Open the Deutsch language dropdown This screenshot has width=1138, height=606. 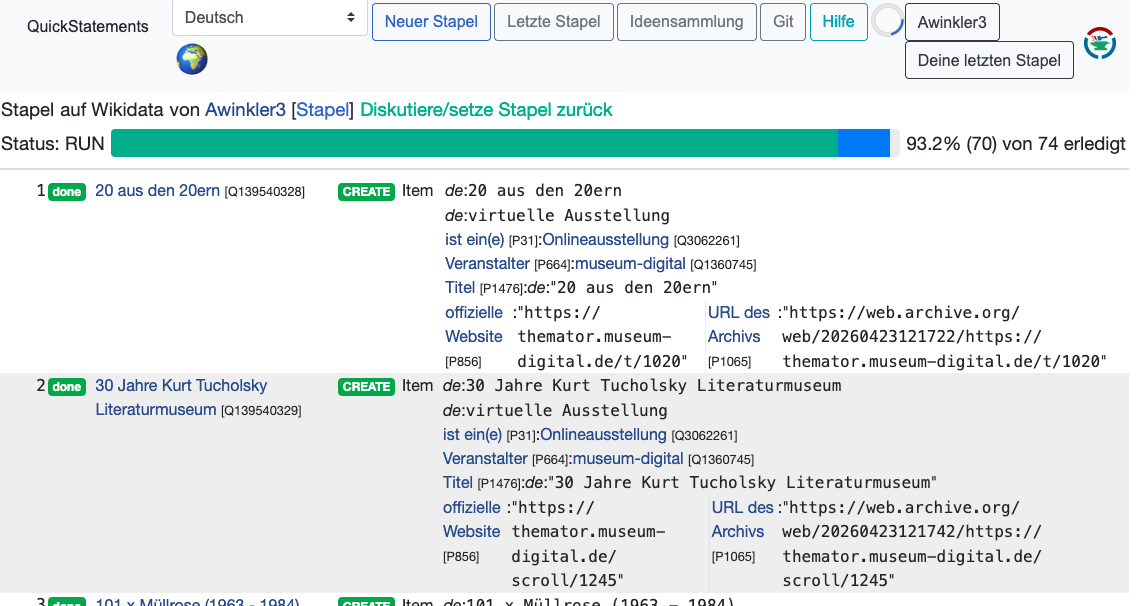[x=270, y=18]
